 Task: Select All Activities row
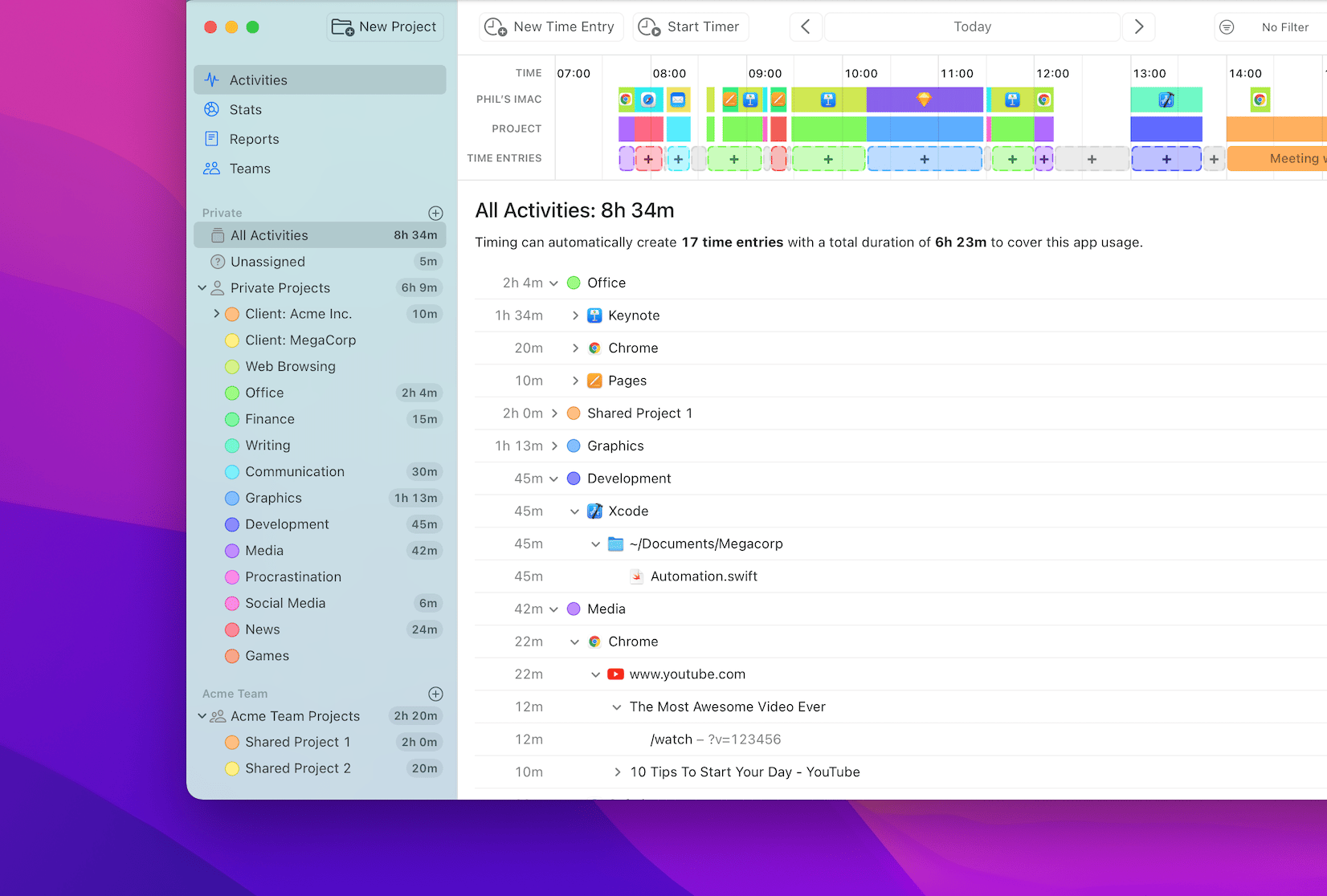[x=320, y=235]
